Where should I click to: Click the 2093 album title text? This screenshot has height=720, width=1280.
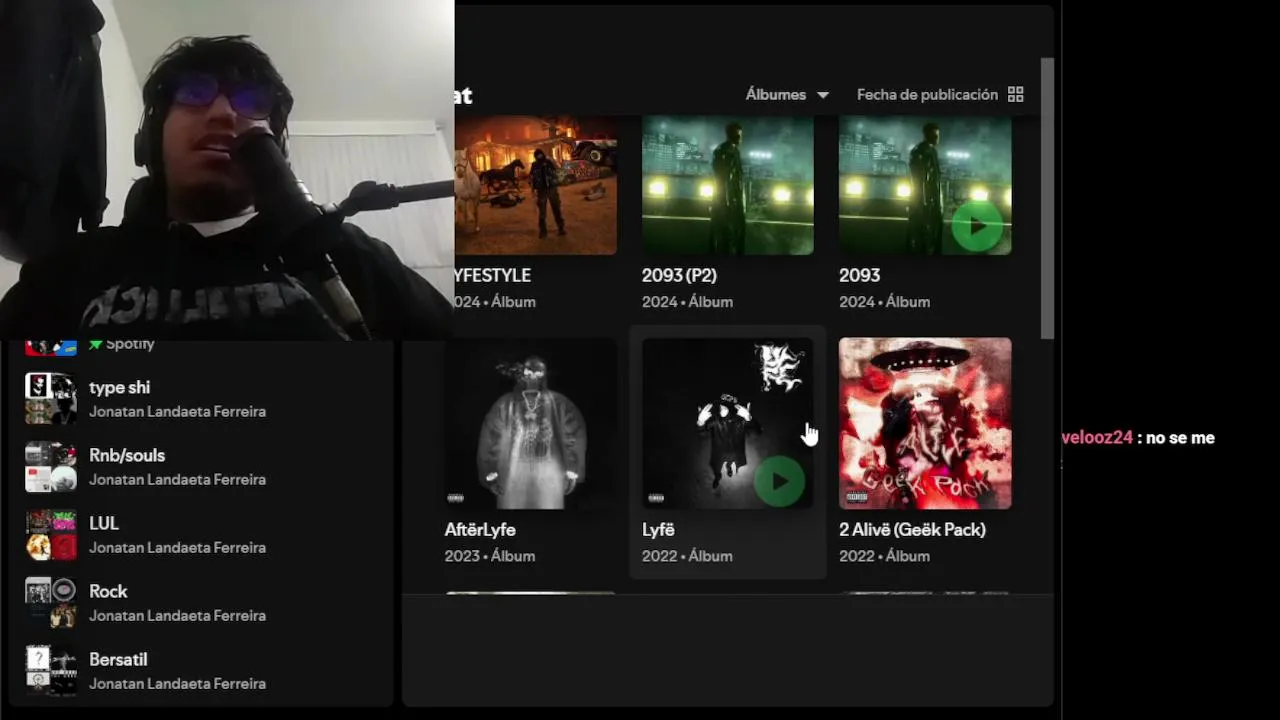859,275
